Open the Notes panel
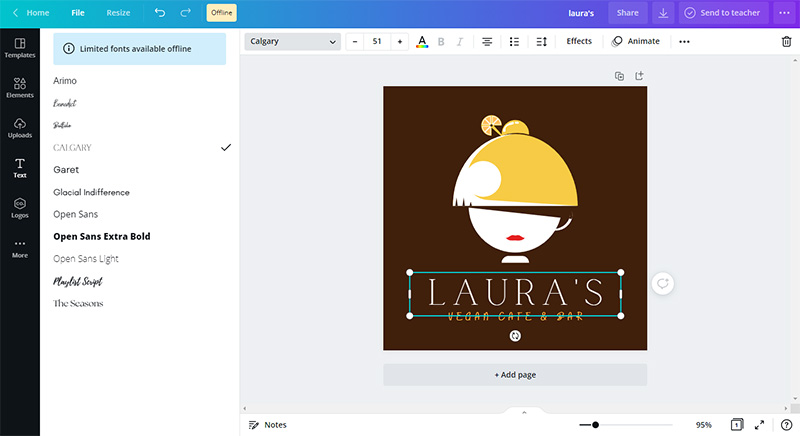The image size is (800, 436). tap(267, 425)
